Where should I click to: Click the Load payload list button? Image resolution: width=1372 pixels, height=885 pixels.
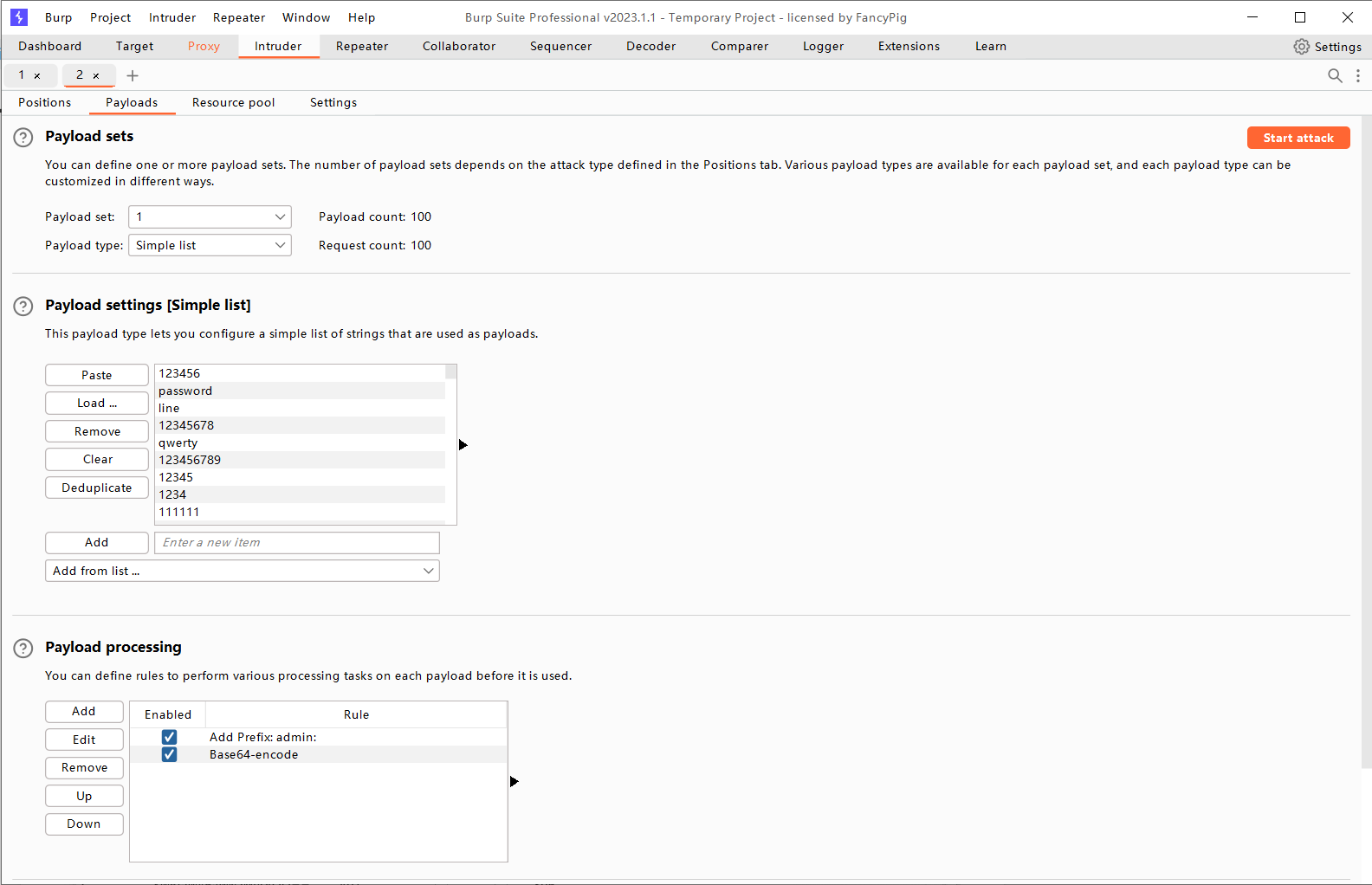tap(97, 404)
